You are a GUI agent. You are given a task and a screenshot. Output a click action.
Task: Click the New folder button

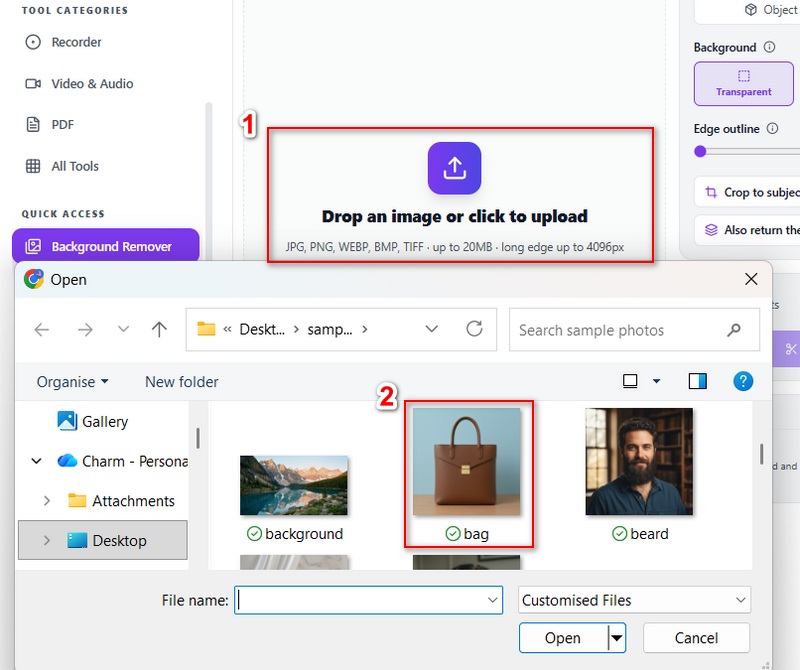click(x=182, y=382)
